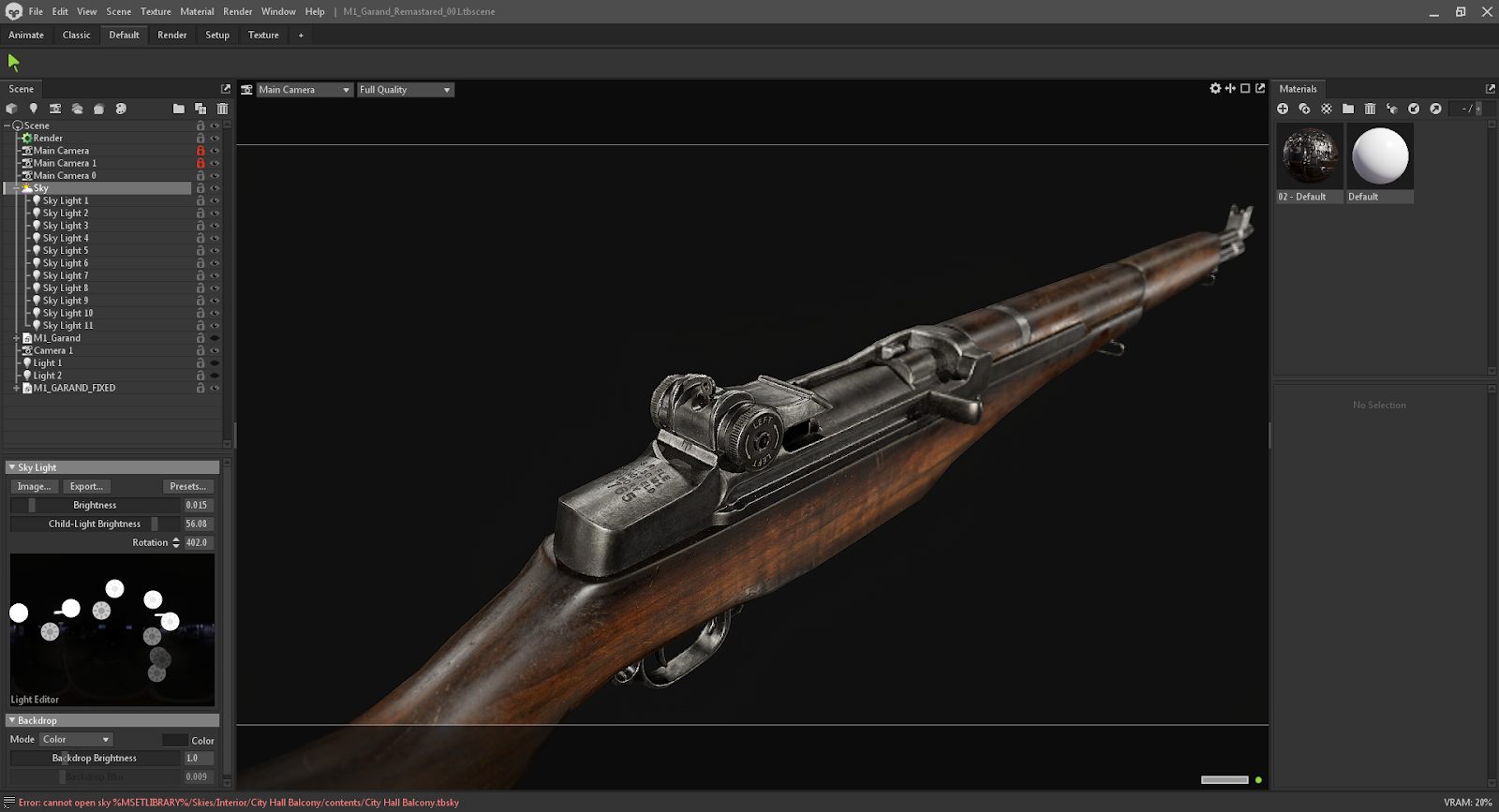Viewport: 1499px width, 812px height.
Task: Open the Presets... button
Action: pos(188,486)
